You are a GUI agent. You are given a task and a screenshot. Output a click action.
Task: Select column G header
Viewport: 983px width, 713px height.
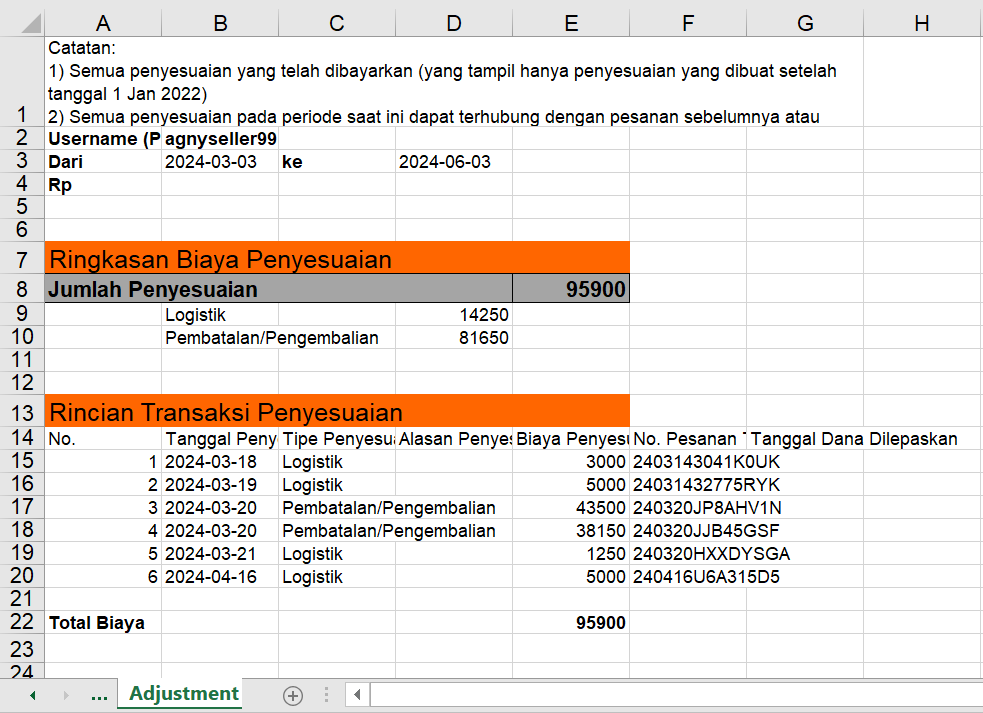tap(805, 24)
